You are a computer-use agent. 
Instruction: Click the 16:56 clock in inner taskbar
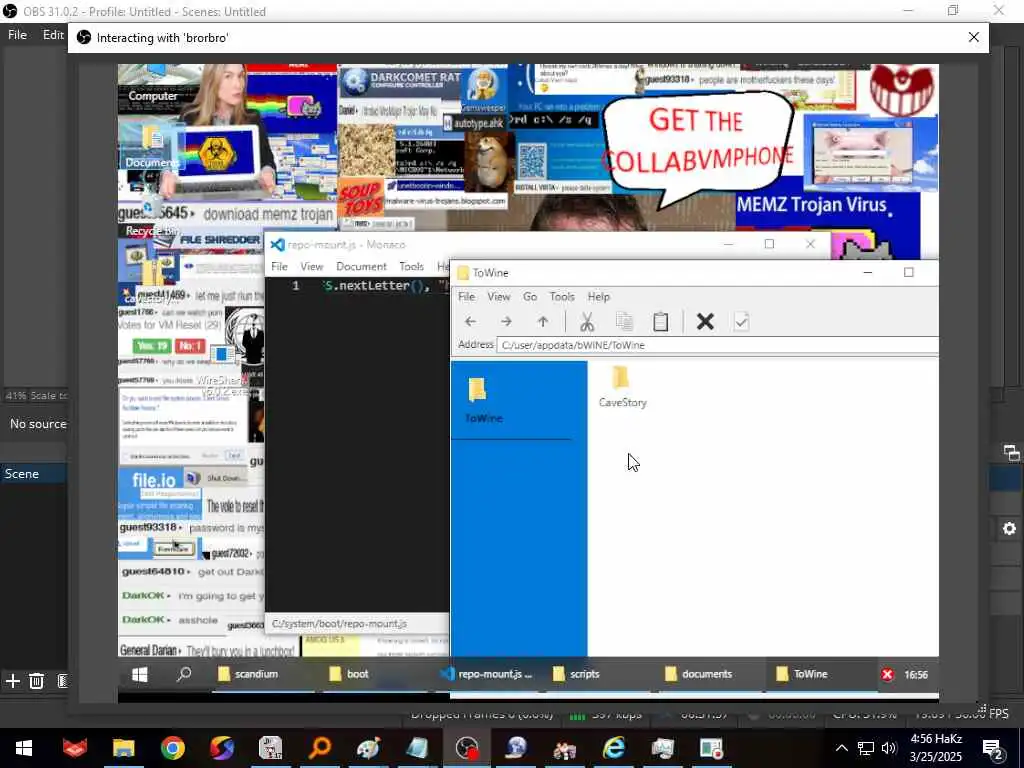[x=916, y=675]
